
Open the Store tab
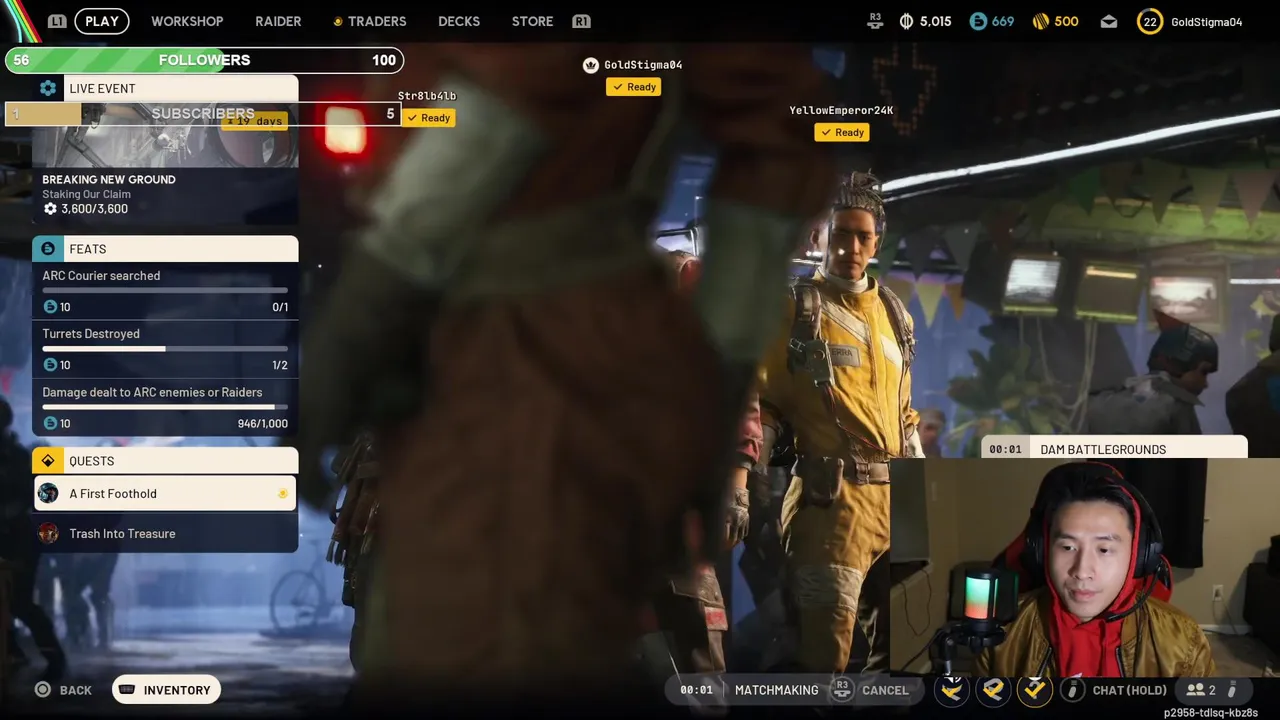[x=532, y=21]
